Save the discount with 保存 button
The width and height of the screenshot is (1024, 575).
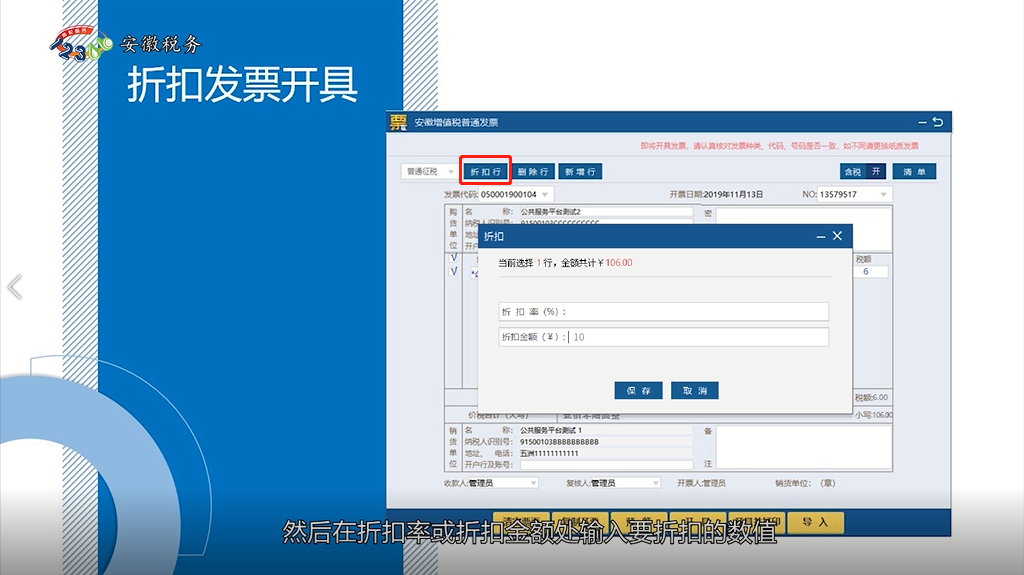point(638,391)
